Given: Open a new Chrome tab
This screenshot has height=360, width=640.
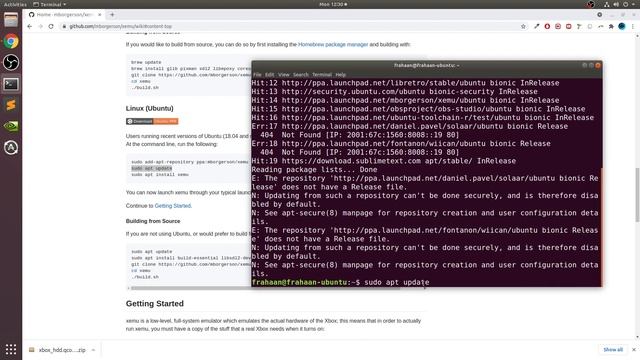Looking at the screenshot, I should pos(112,15).
